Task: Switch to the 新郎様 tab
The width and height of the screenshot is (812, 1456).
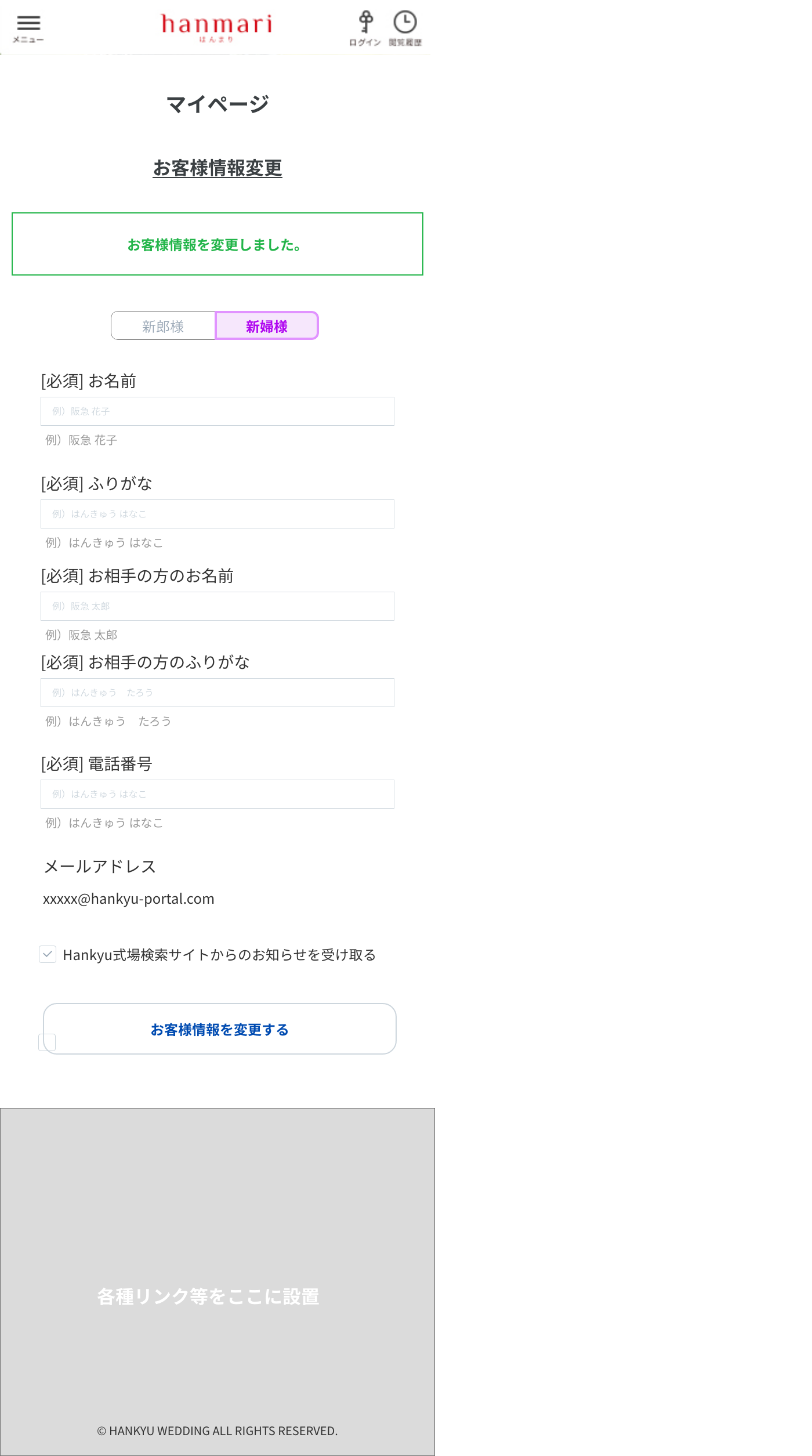Action: (x=163, y=326)
